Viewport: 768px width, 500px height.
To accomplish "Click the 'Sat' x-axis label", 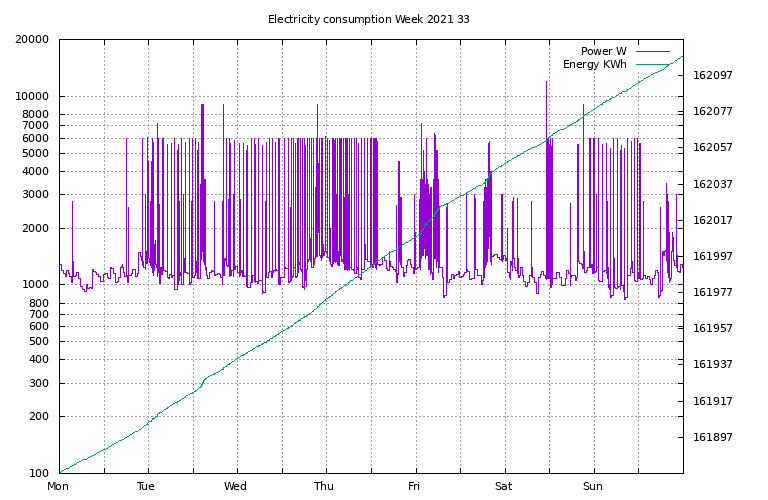I will pyautogui.click(x=503, y=487).
